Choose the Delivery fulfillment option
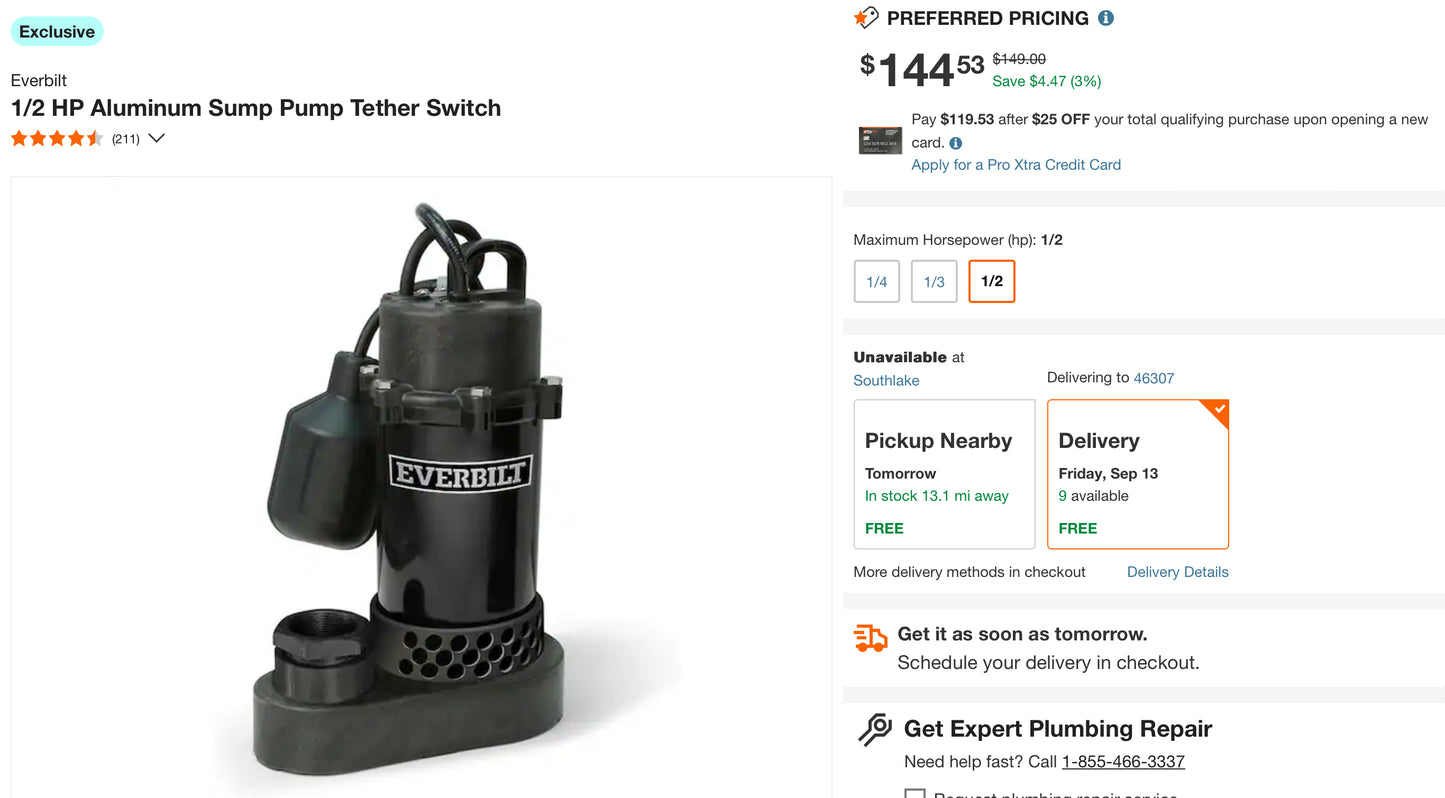This screenshot has width=1445, height=798. pos(1138,475)
